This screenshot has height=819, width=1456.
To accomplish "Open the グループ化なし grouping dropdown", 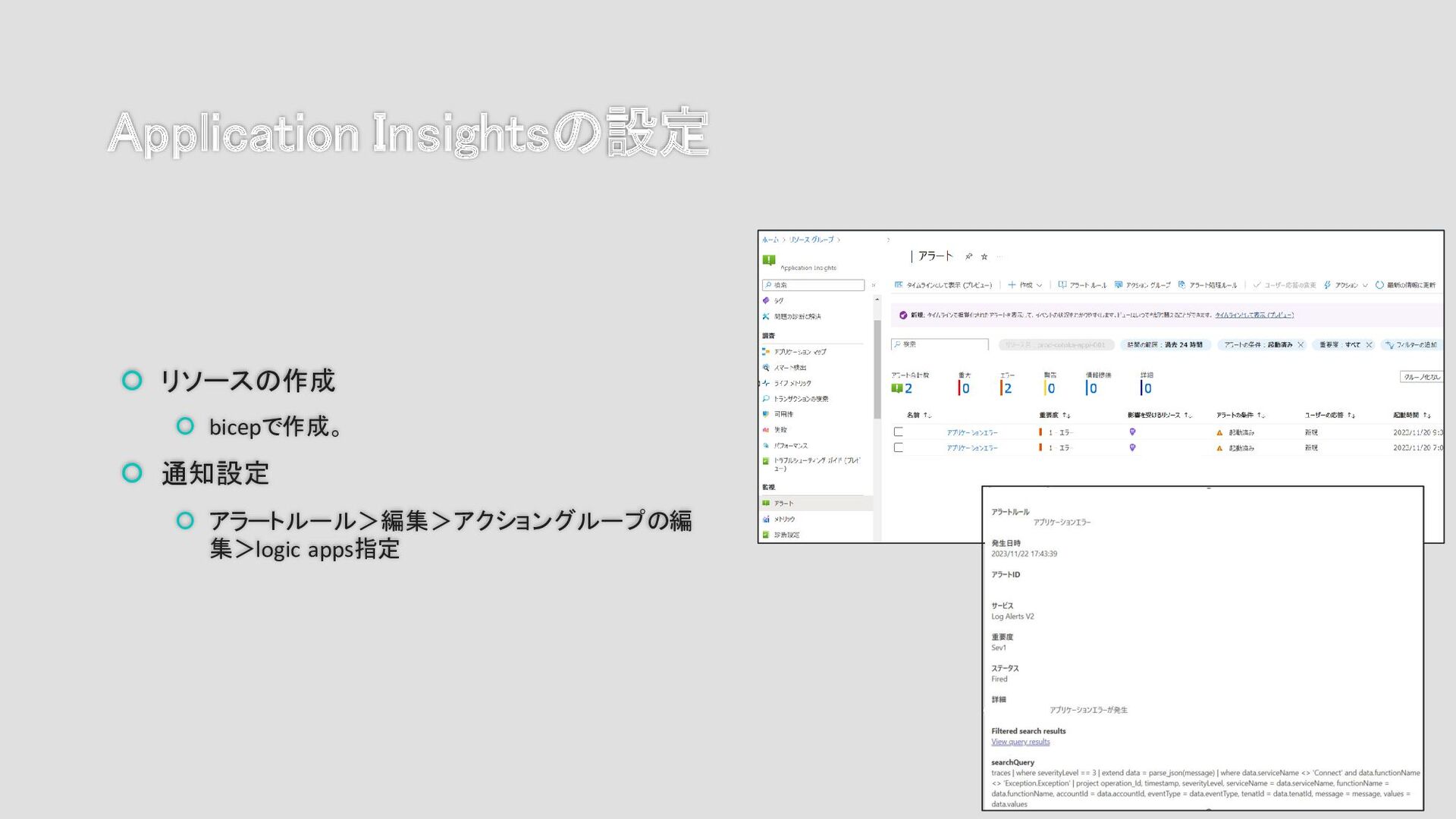I will (x=1420, y=377).
